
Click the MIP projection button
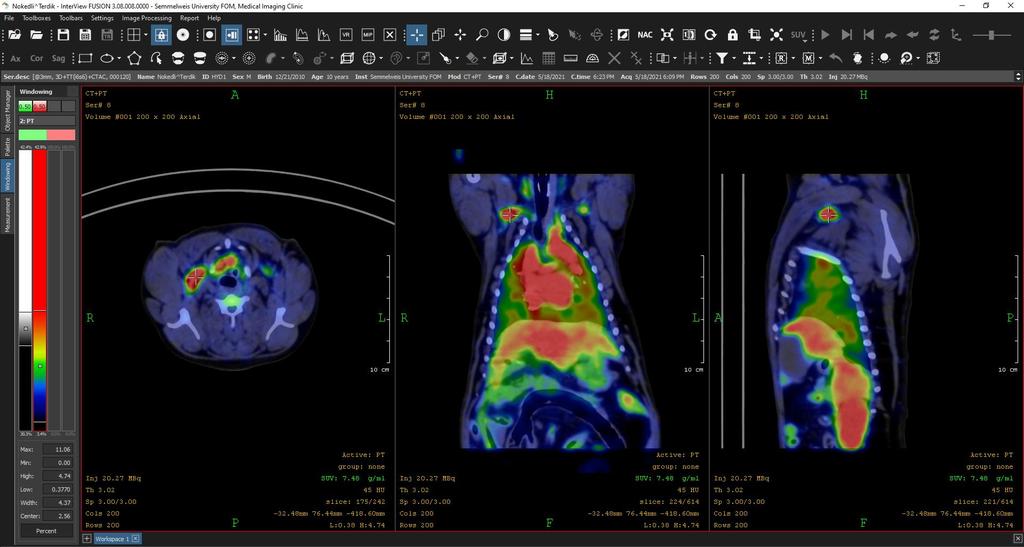(368, 35)
